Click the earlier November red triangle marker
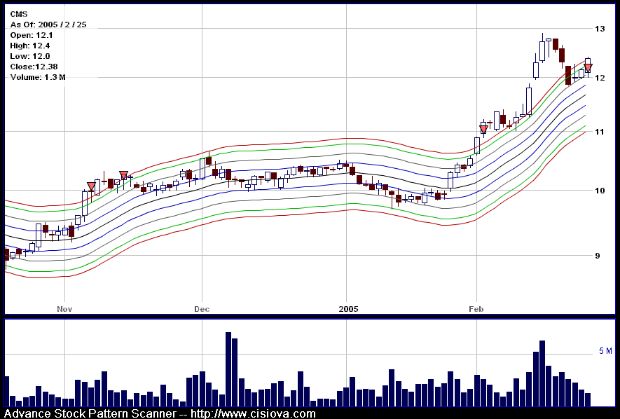The height and width of the screenshot is (419, 620). coord(91,187)
